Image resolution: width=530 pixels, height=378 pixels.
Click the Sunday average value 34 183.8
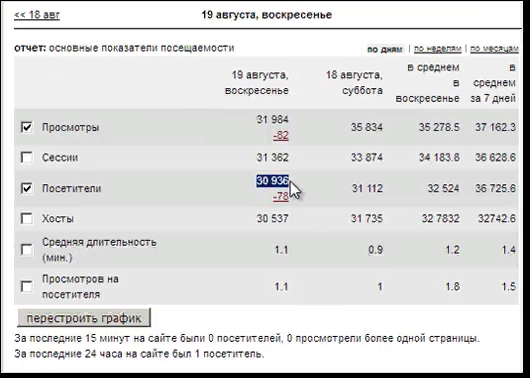439,158
